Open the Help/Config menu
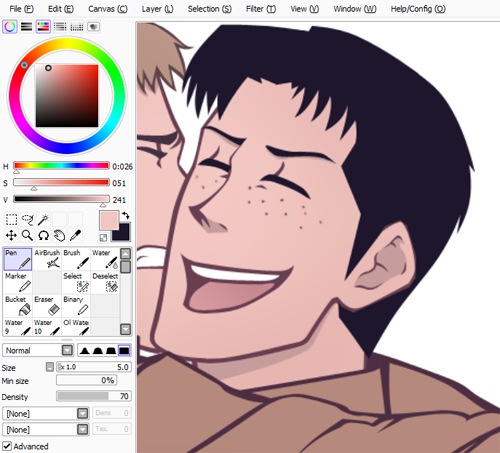This screenshot has height=453, width=500. [418, 9]
